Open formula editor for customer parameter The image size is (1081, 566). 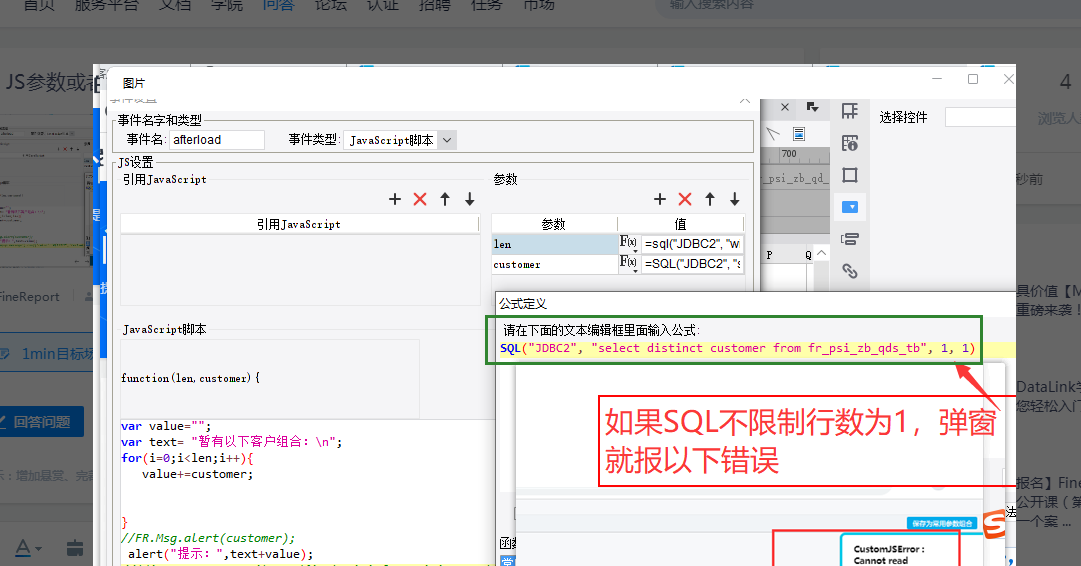[x=628, y=263]
